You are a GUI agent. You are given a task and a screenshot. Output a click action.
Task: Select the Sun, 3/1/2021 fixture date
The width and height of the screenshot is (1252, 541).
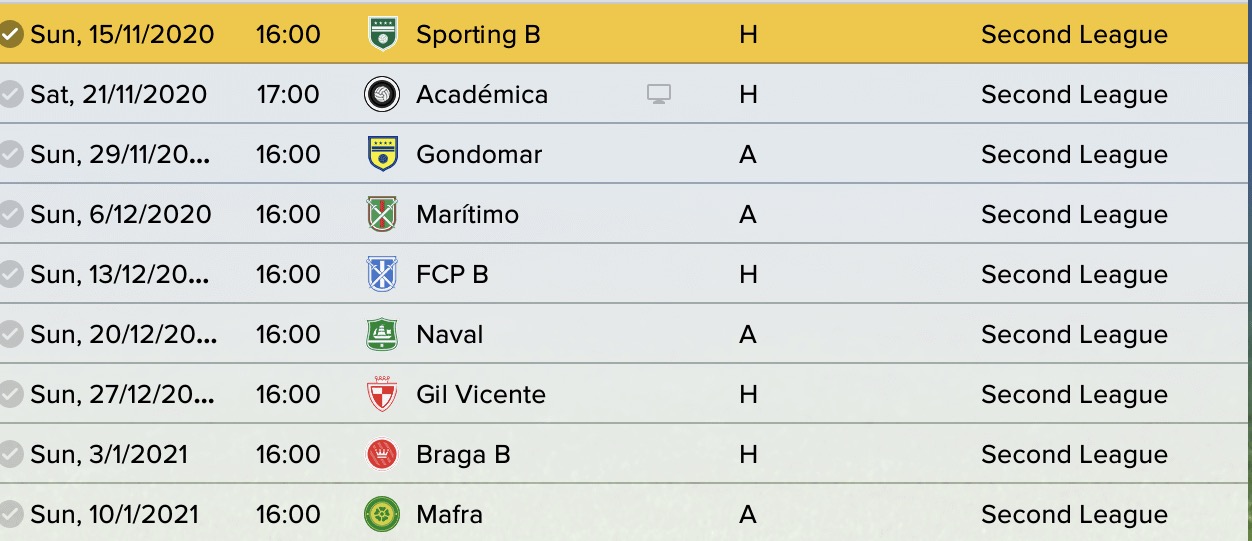point(109,455)
